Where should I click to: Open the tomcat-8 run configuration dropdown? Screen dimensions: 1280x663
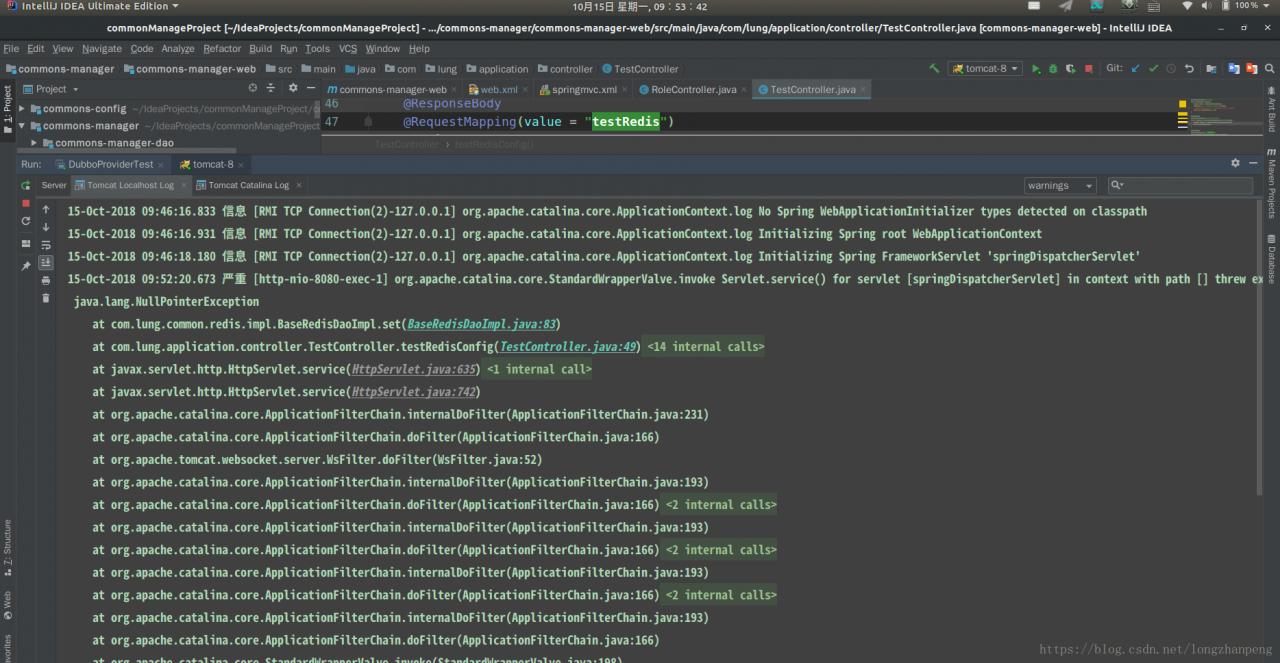(985, 69)
